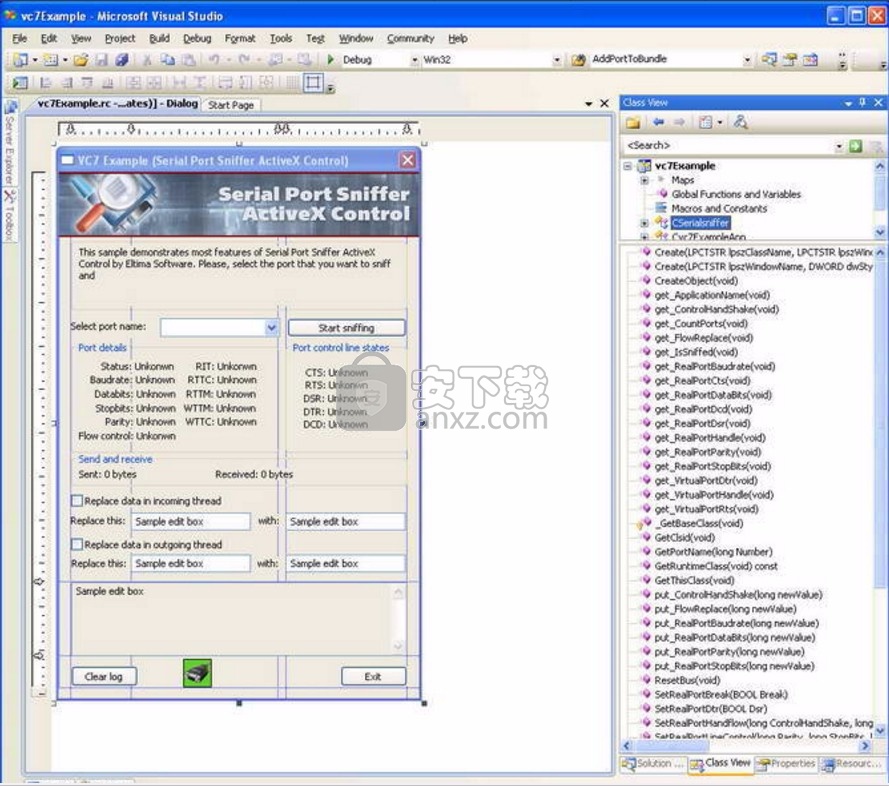Screen dimensions: 889x786
Task: Click the Save All icon
Action: 122,60
